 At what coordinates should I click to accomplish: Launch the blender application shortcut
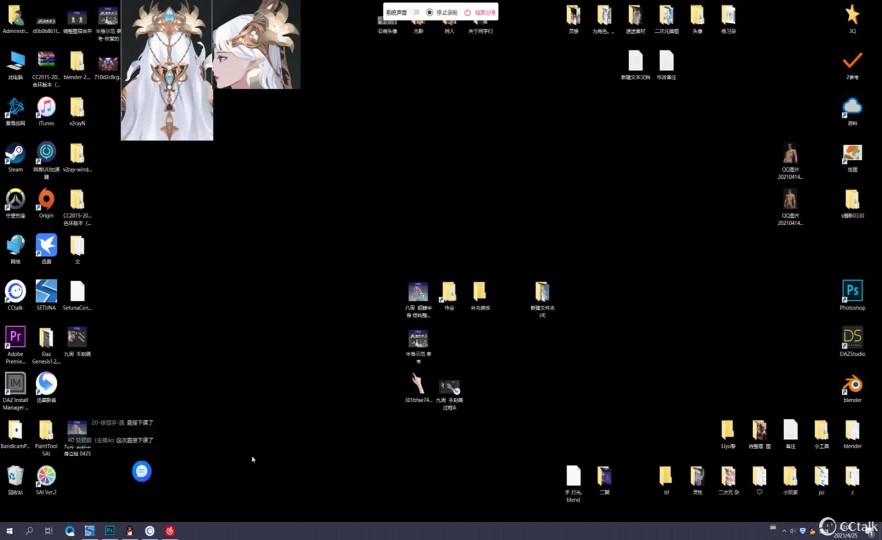click(852, 388)
